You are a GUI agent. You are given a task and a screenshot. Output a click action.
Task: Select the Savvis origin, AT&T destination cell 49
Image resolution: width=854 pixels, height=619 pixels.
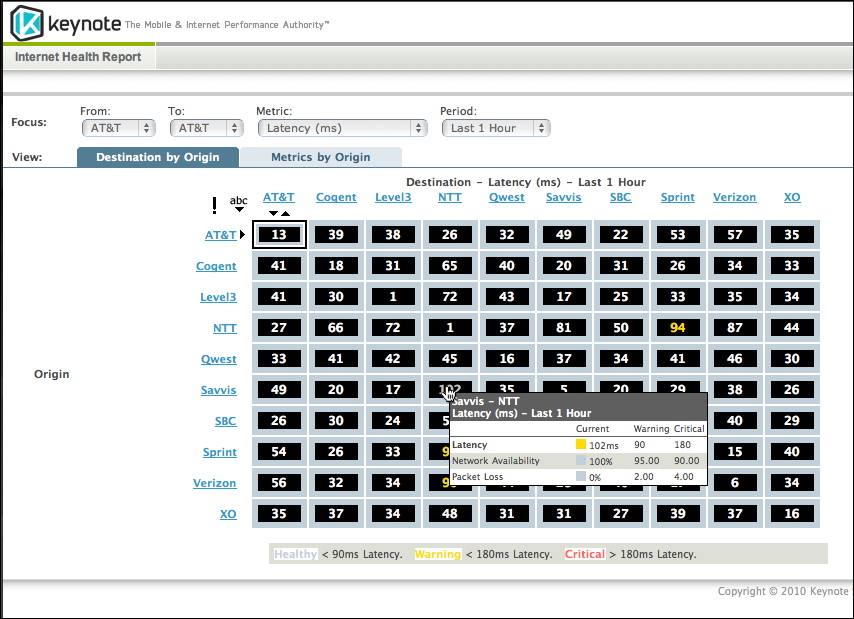coord(279,390)
